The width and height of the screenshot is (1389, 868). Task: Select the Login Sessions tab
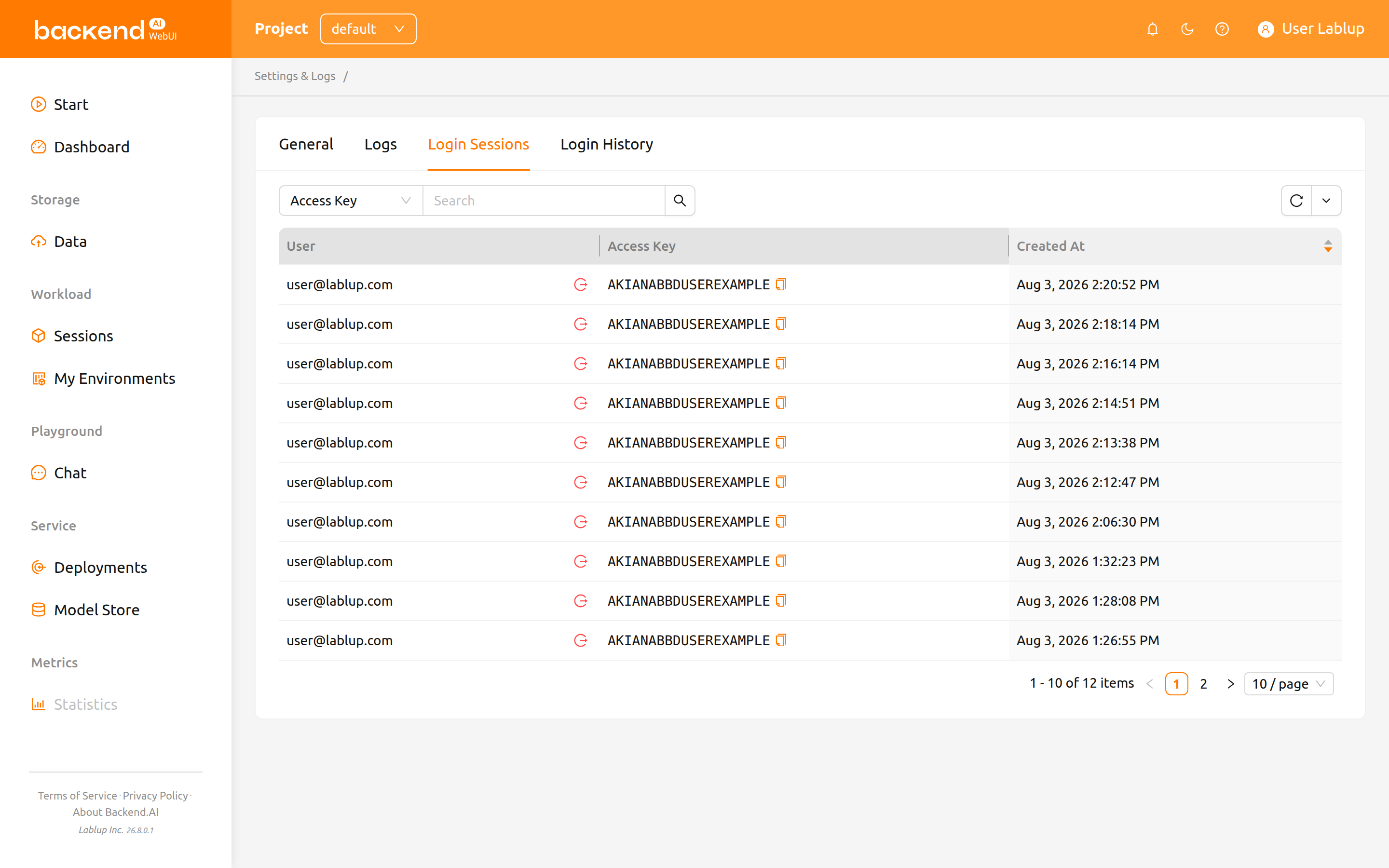479,144
